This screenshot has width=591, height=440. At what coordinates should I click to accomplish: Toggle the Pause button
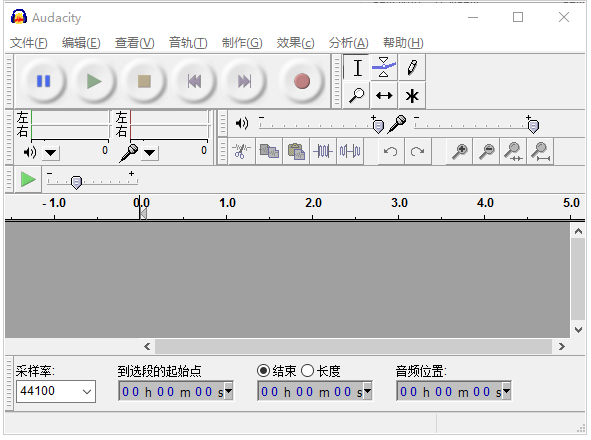coord(43,81)
